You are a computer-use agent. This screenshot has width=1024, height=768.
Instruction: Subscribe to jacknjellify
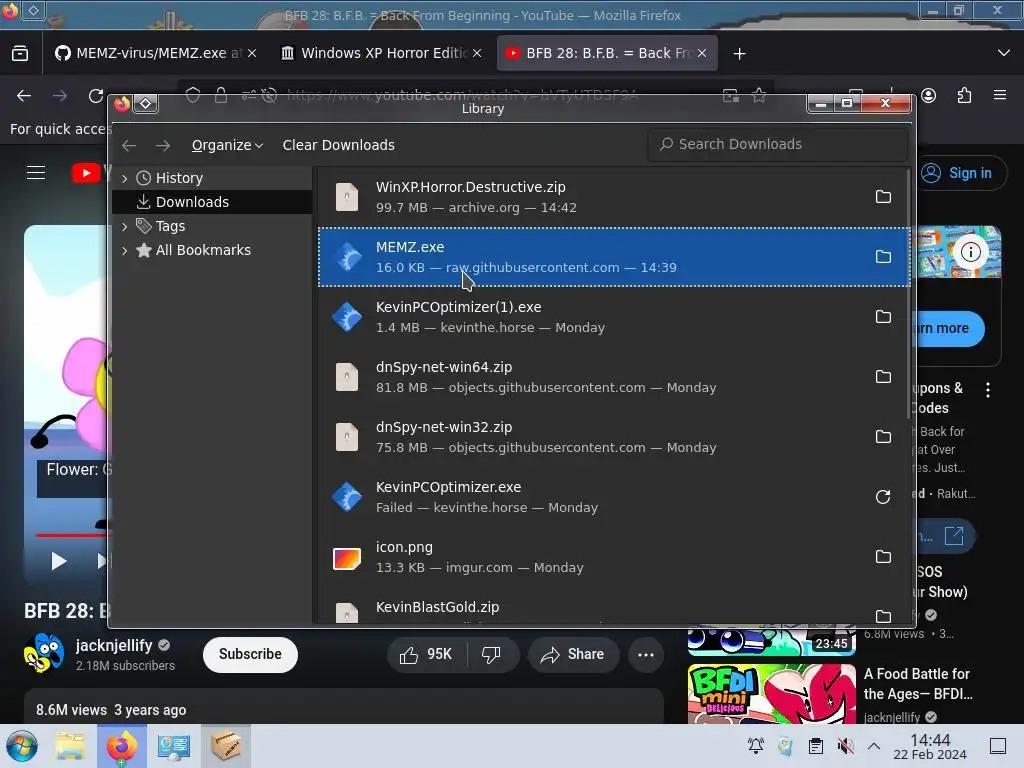(x=250, y=654)
